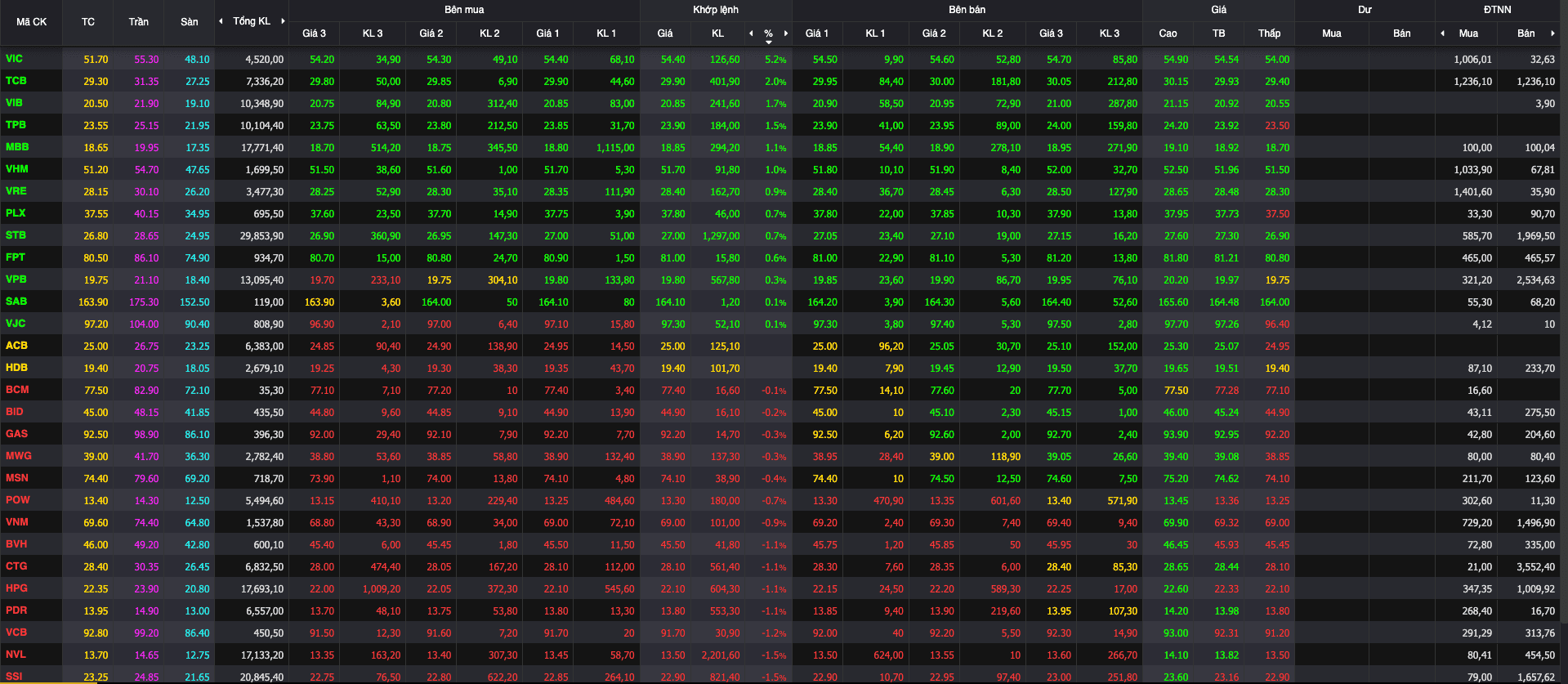This screenshot has width=1568, height=684.
Task: Click left arrow next to % column
Action: click(751, 34)
